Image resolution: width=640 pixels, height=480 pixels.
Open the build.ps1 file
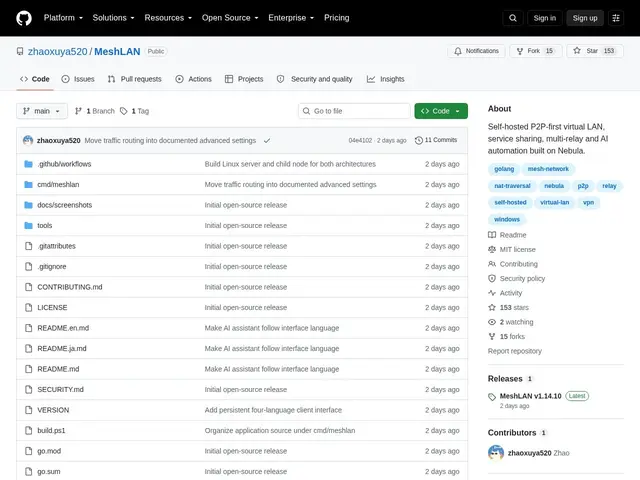(51, 431)
